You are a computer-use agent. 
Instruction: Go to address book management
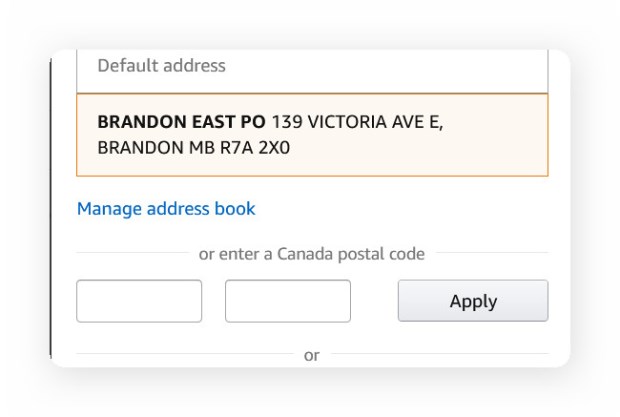166,209
